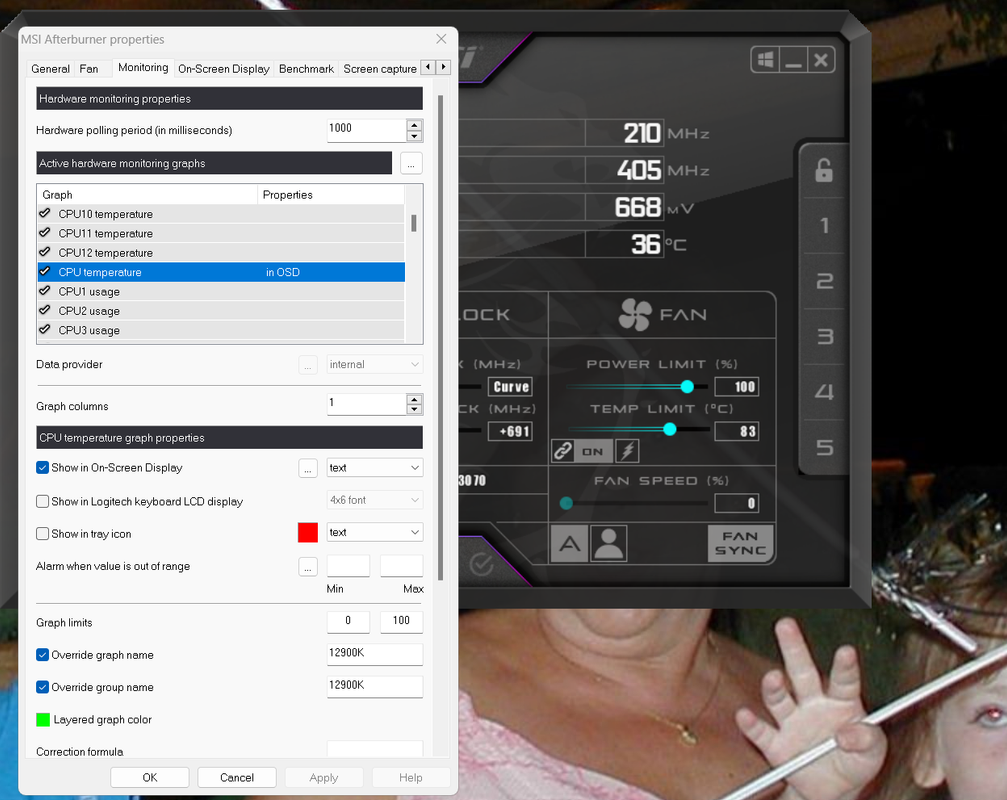The height and width of the screenshot is (800, 1007).
Task: Switch to the Fan tab
Action: coord(89,69)
